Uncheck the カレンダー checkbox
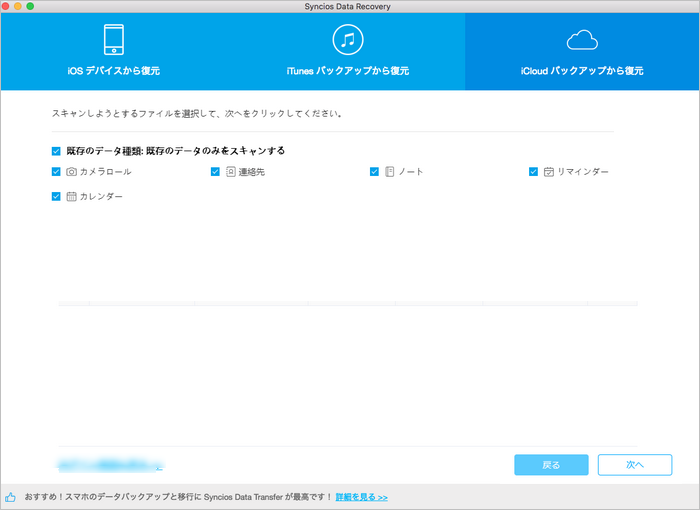 pos(56,196)
